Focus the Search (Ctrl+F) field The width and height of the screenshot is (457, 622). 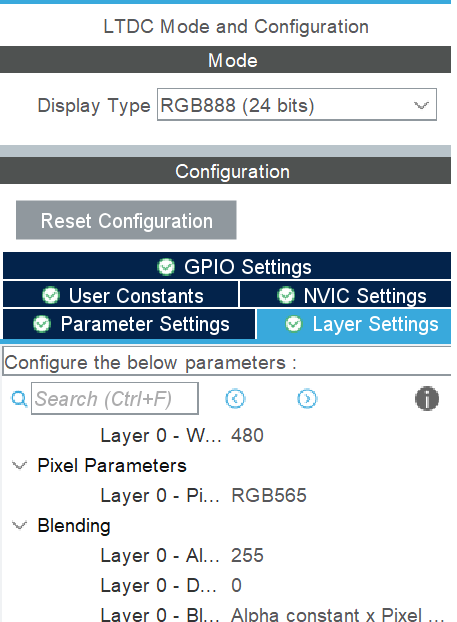pyautogui.click(x=115, y=399)
